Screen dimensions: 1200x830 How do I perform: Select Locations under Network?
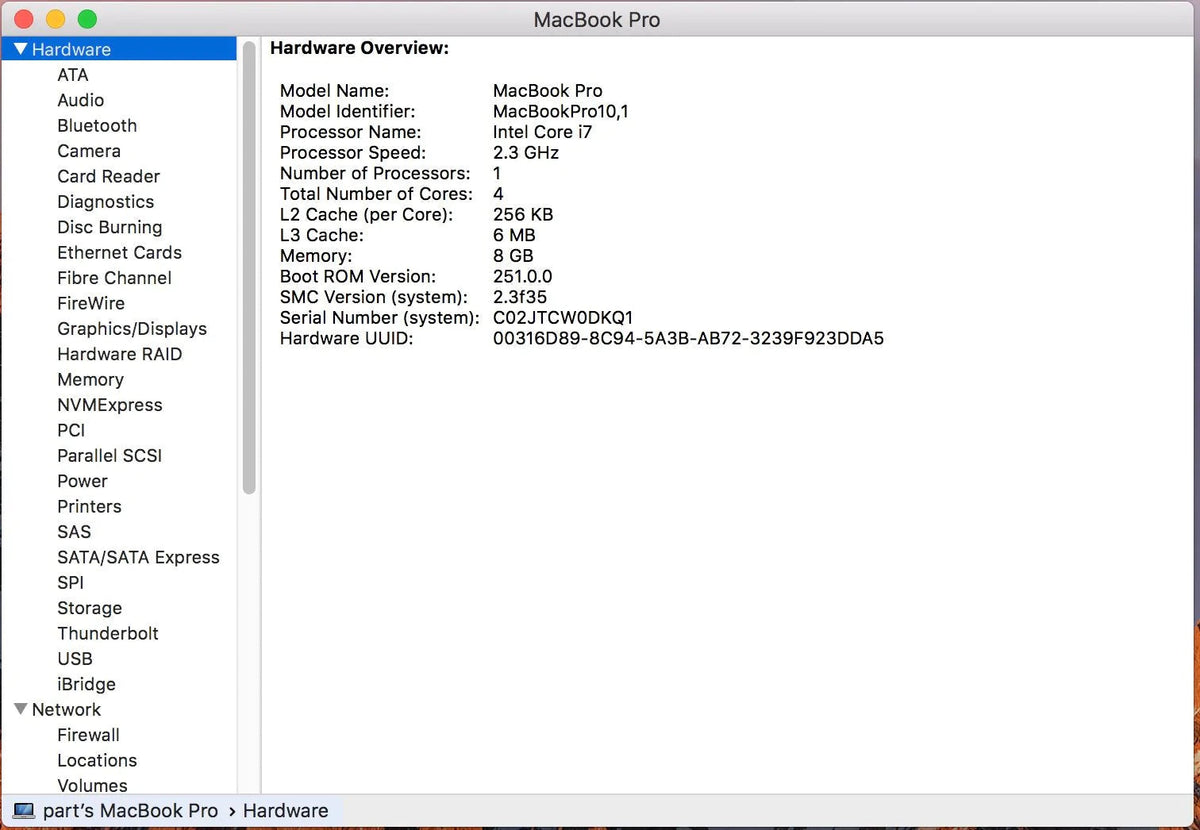click(97, 760)
